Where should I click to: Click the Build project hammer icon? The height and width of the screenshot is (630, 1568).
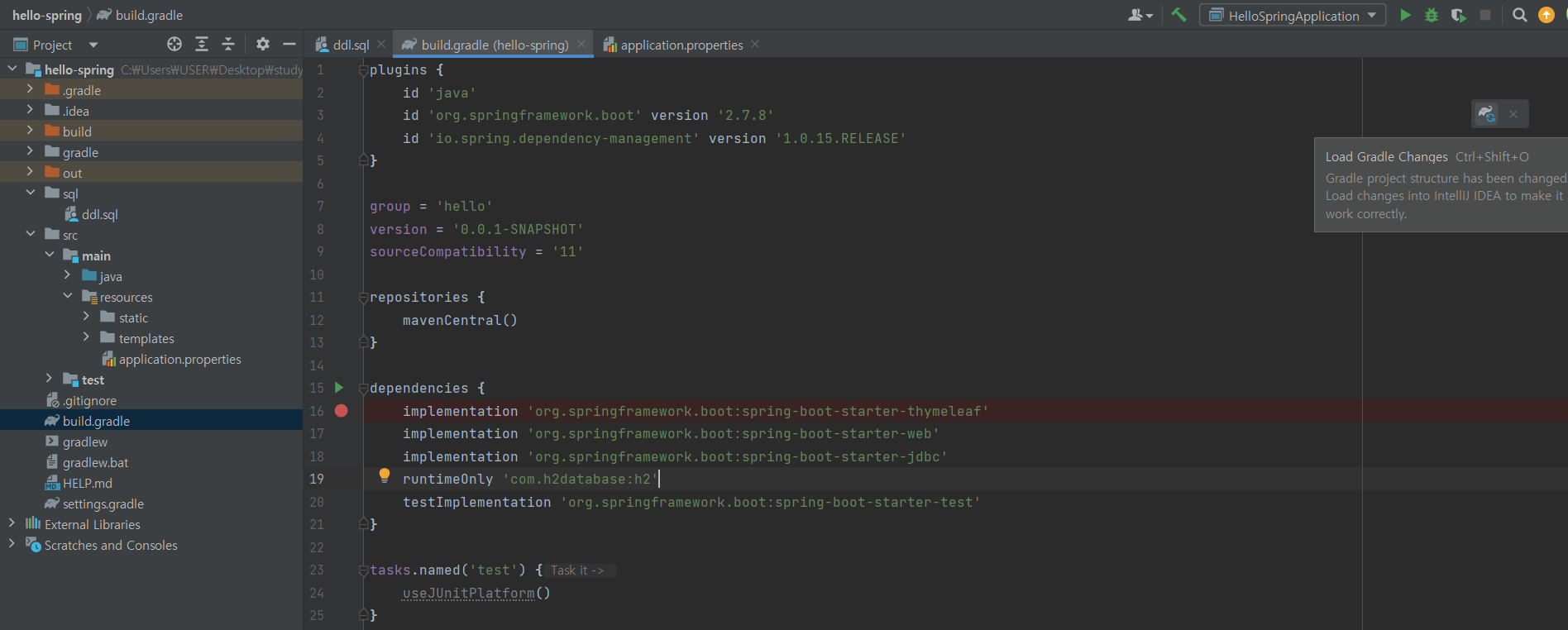pyautogui.click(x=1178, y=15)
